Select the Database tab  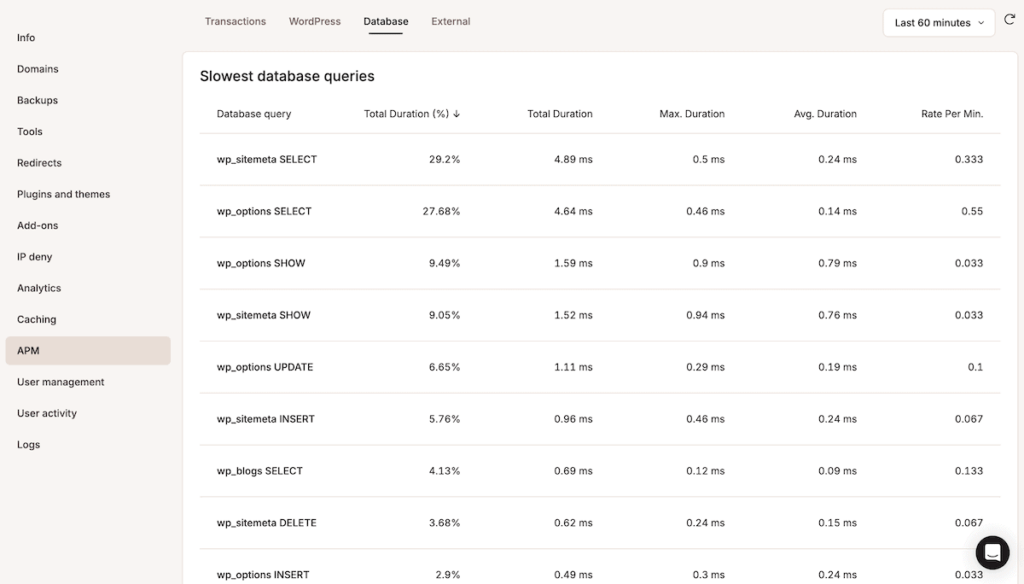pyautogui.click(x=385, y=20)
